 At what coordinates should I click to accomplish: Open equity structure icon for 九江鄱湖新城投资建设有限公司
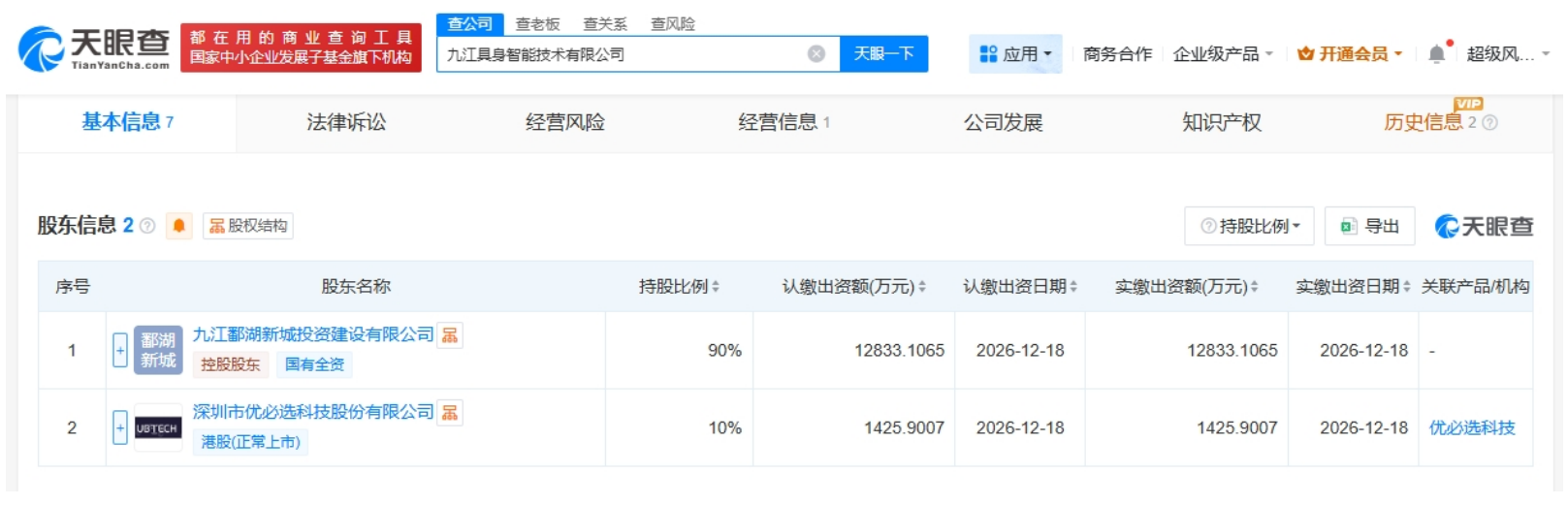point(450,335)
